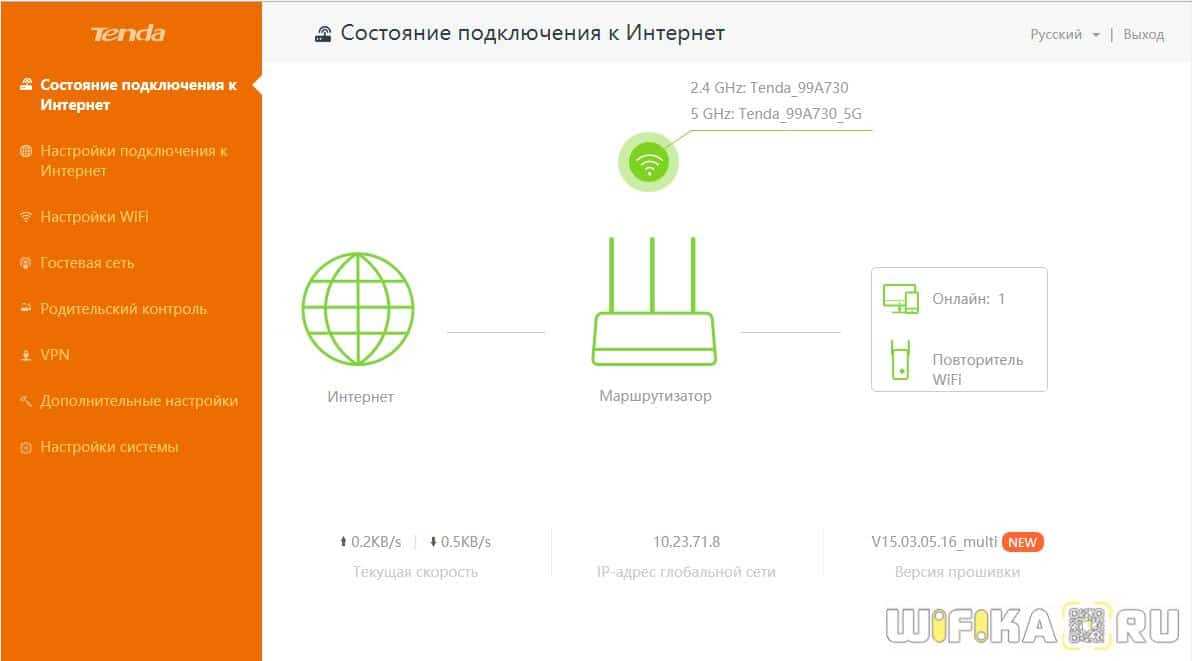Click the Выход logout link
This screenshot has width=1192, height=661.
[1143, 34]
